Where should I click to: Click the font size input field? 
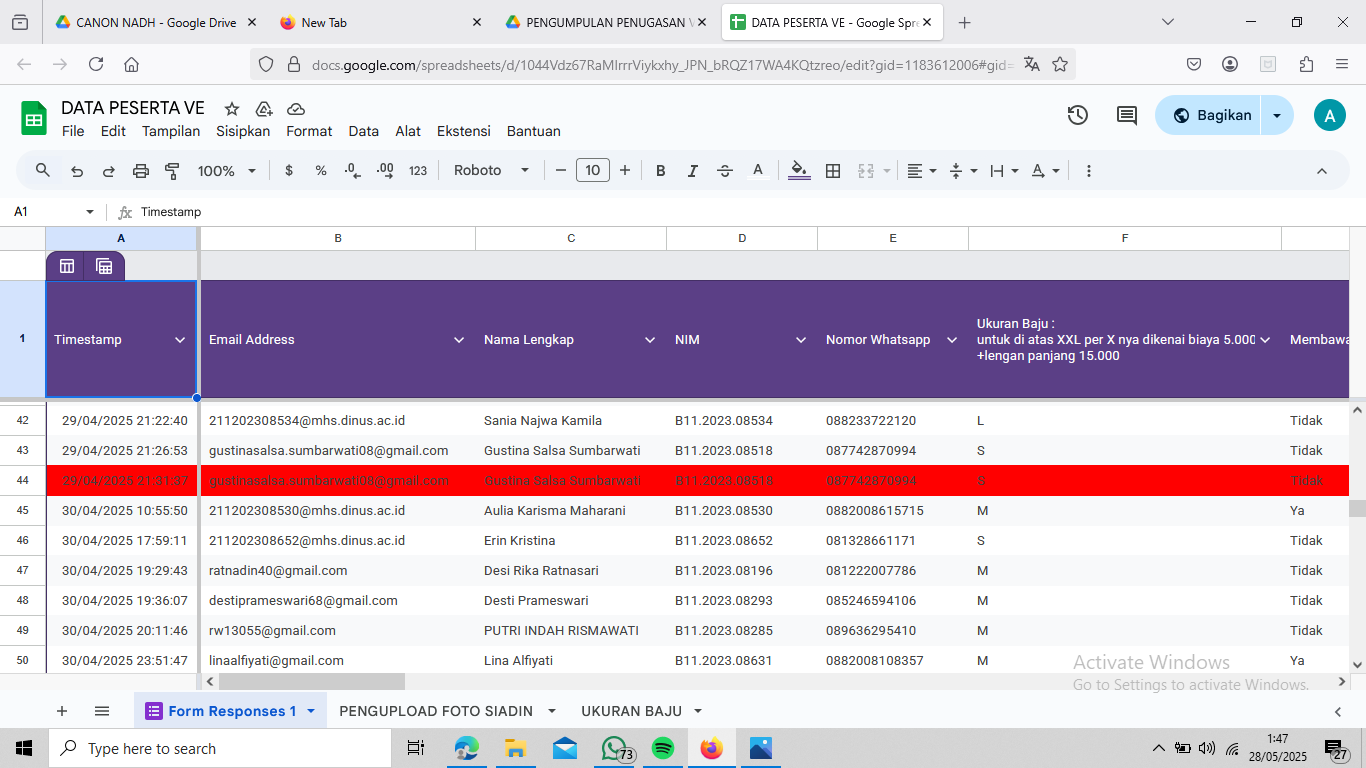point(593,171)
